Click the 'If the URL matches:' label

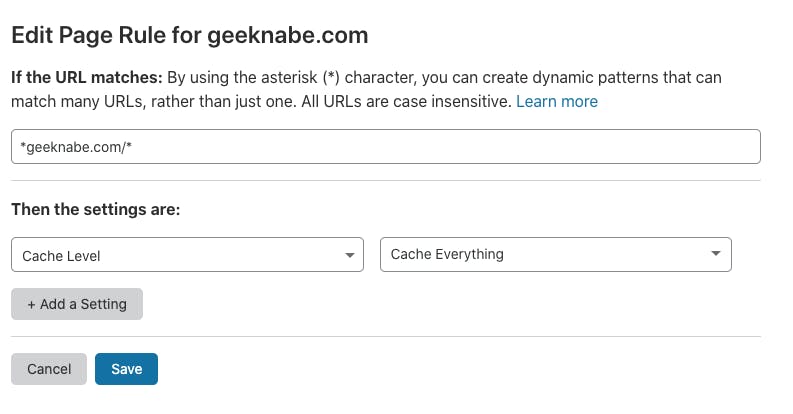pyautogui.click(x=86, y=77)
